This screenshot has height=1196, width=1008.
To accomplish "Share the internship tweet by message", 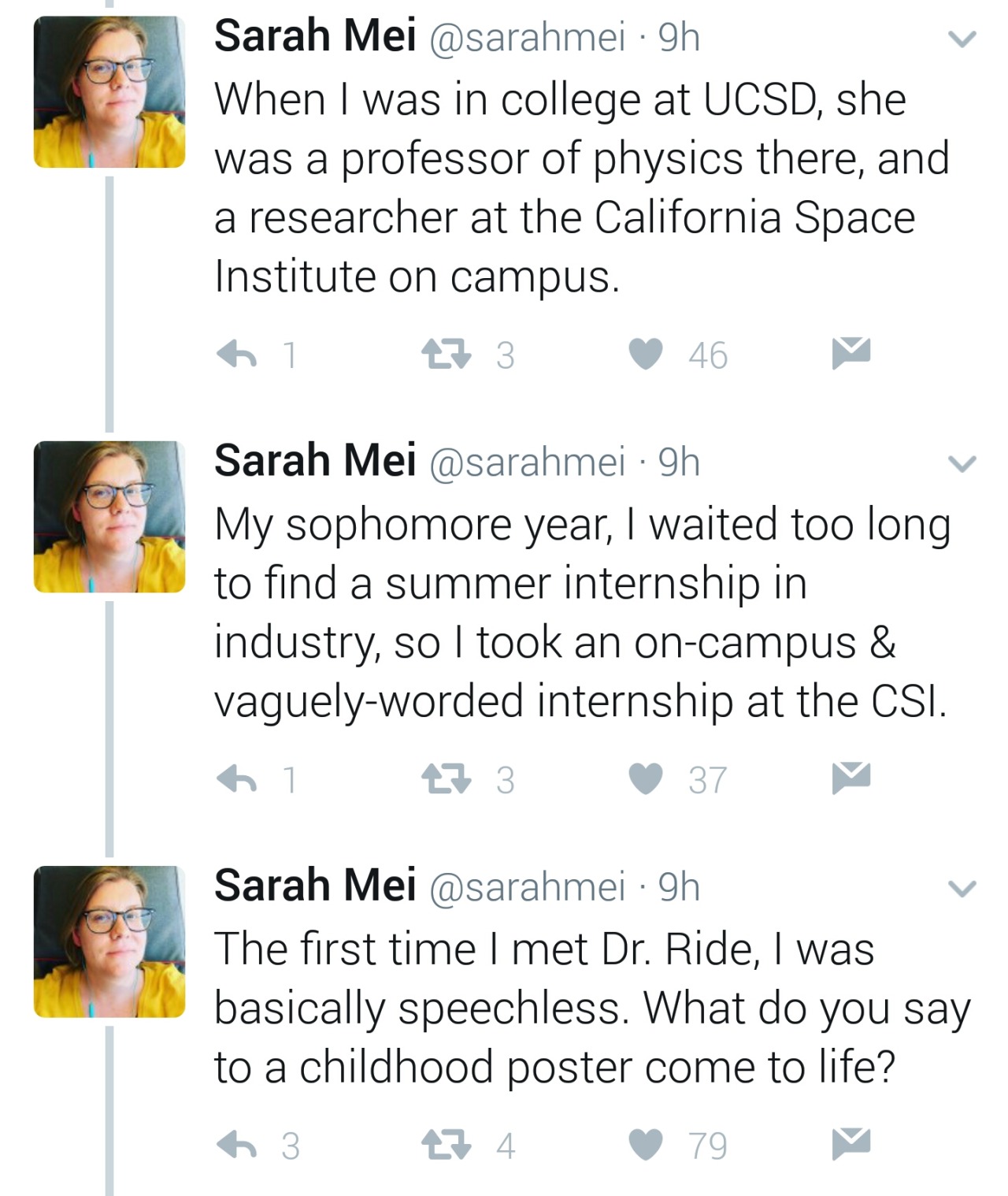I will point(850,778).
